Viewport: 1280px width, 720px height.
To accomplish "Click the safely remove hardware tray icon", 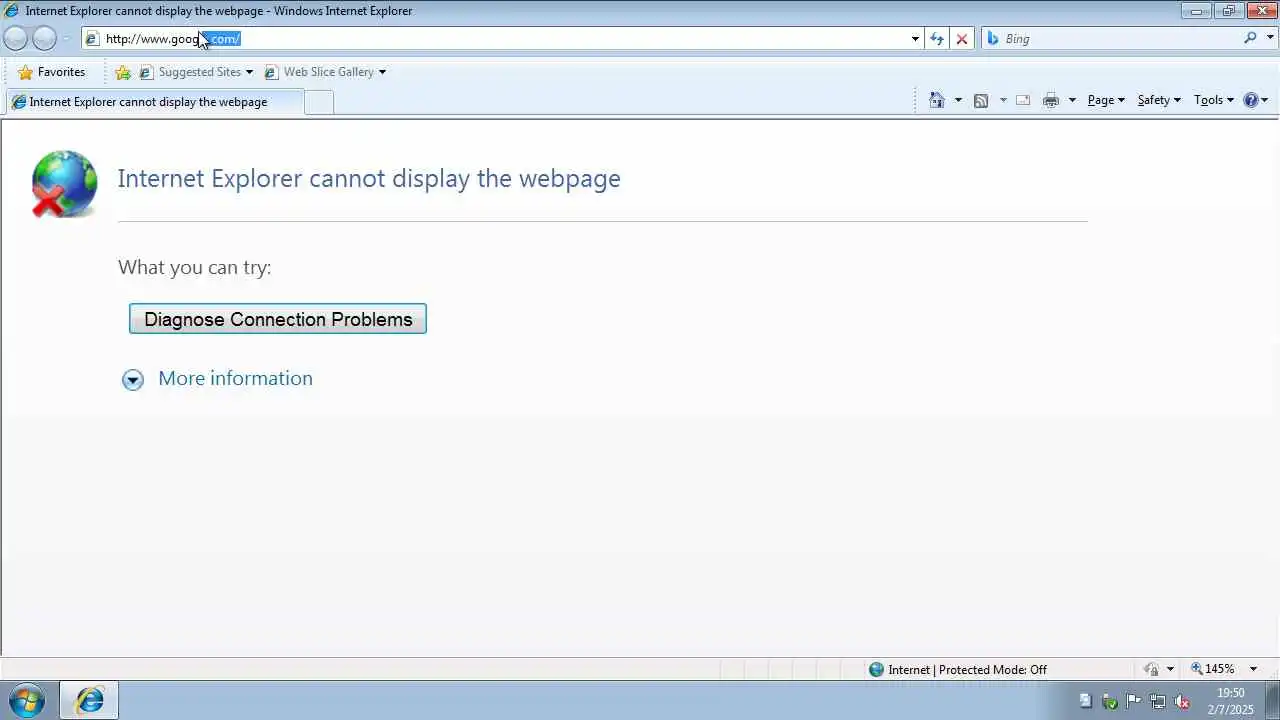I will tap(1109, 701).
